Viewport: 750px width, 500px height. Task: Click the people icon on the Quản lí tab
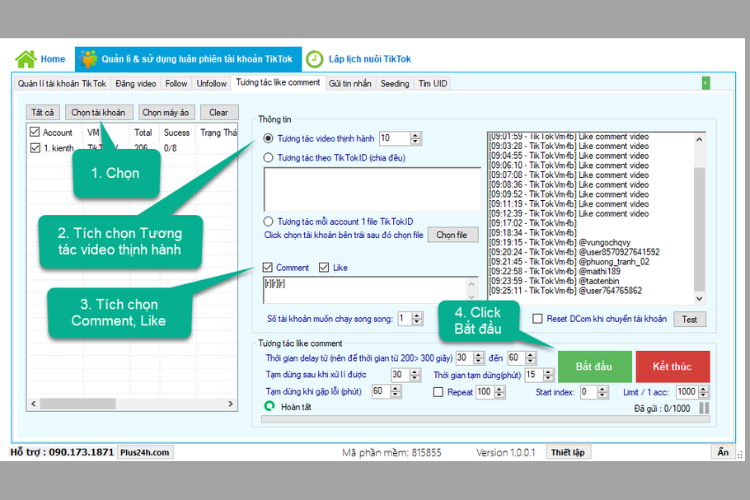click(88, 58)
